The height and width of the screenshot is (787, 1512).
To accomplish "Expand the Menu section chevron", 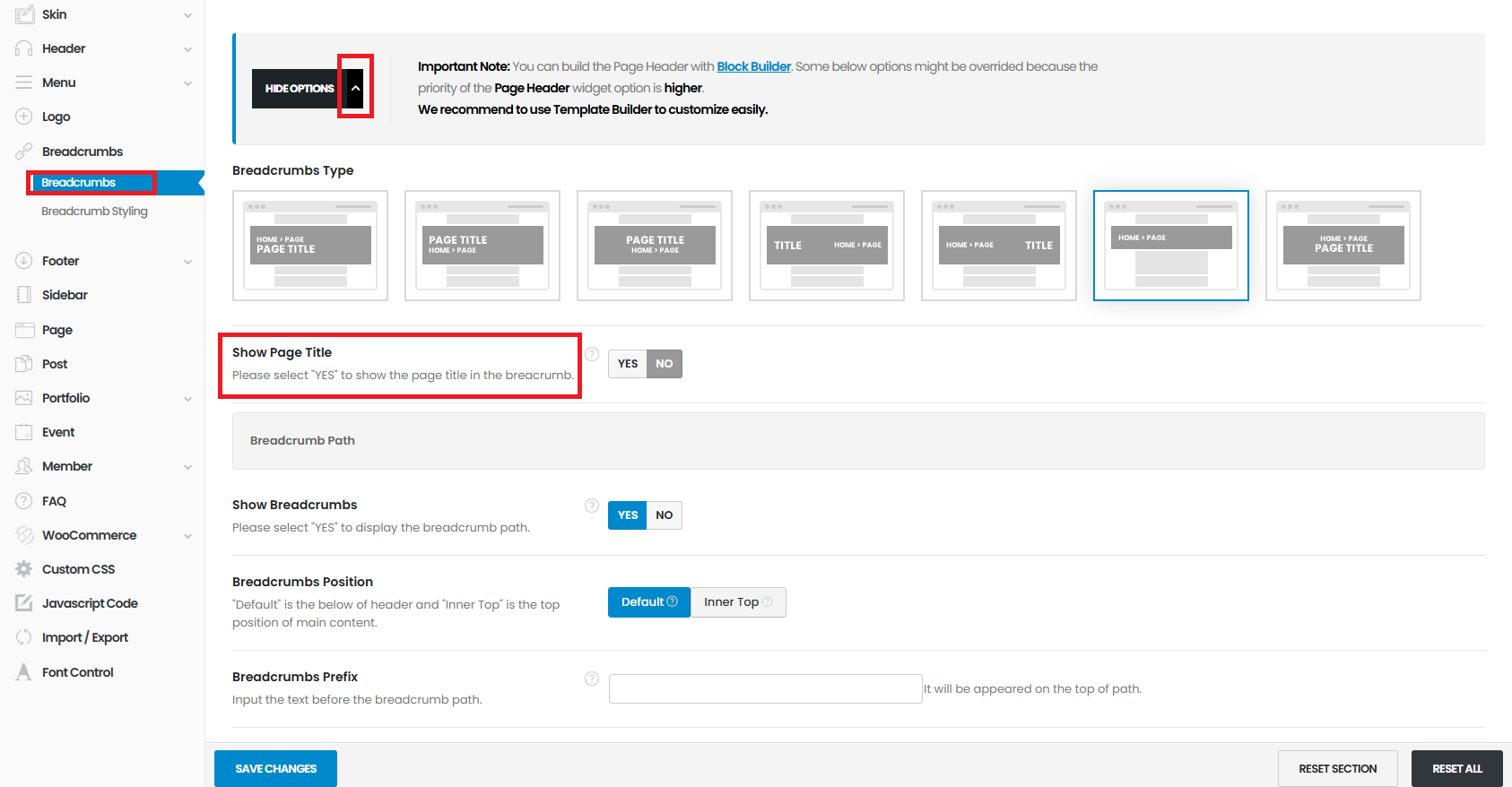I will point(187,83).
